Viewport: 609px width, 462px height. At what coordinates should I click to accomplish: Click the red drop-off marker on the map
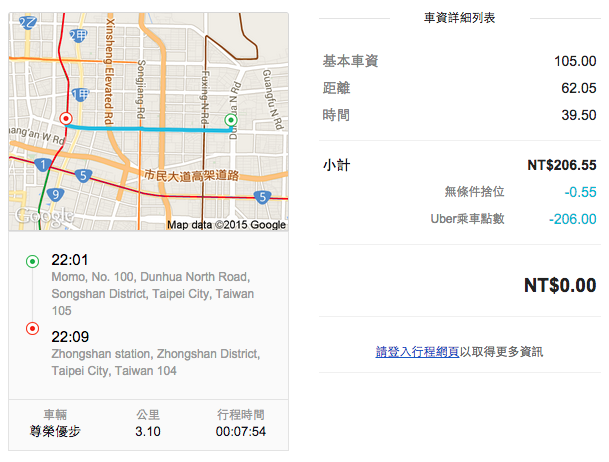(x=66, y=118)
